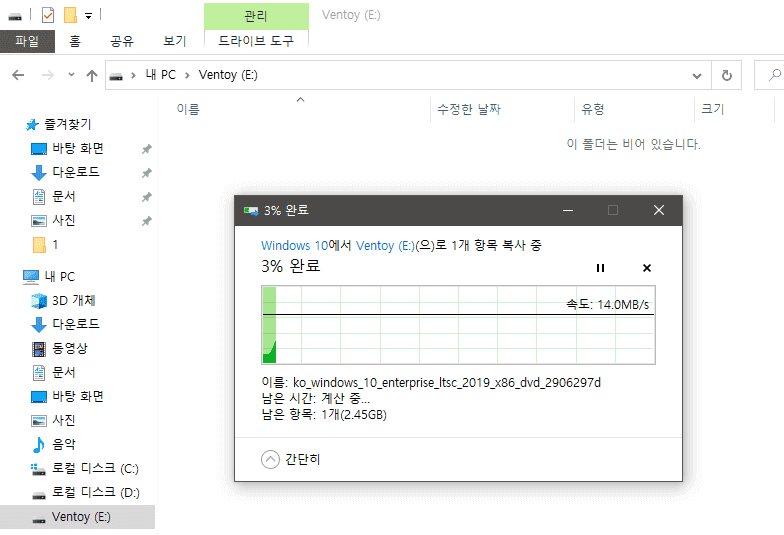Click the 속도: 14.0MB/s label
Screen dimensions: 784x535
click(608, 304)
